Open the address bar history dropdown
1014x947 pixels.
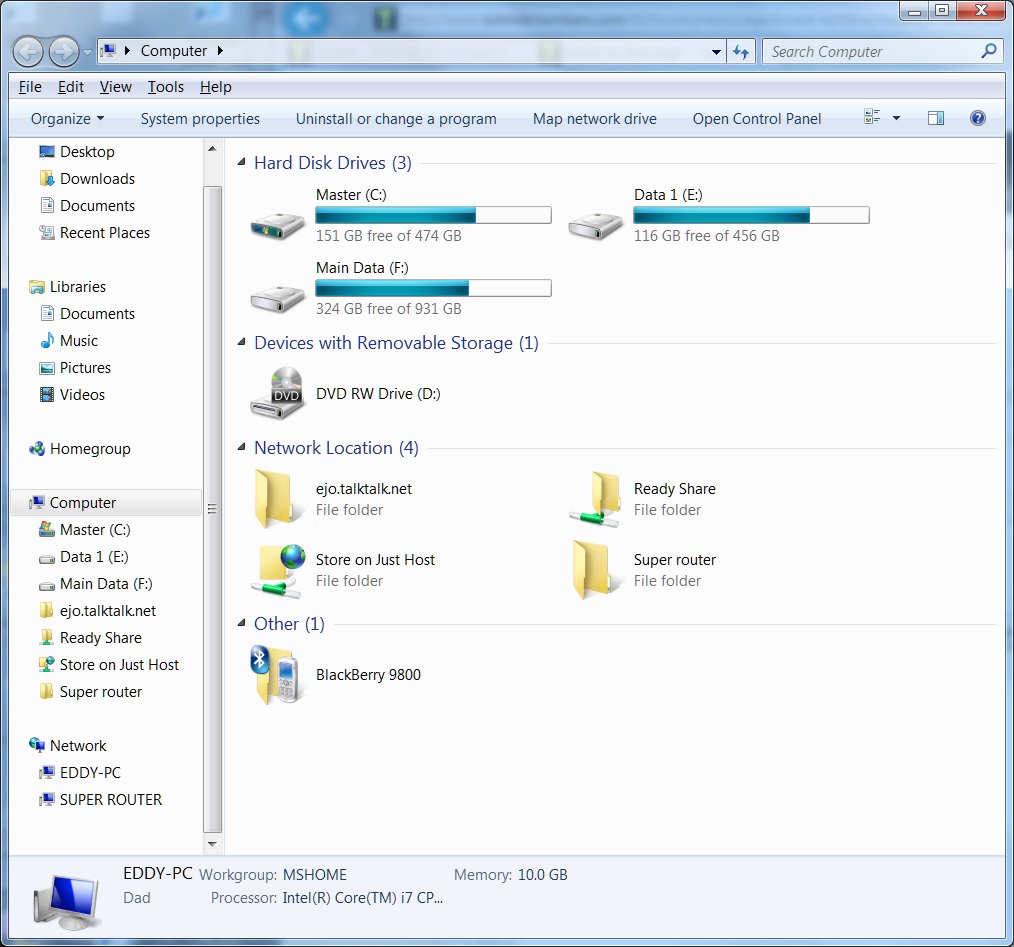716,51
